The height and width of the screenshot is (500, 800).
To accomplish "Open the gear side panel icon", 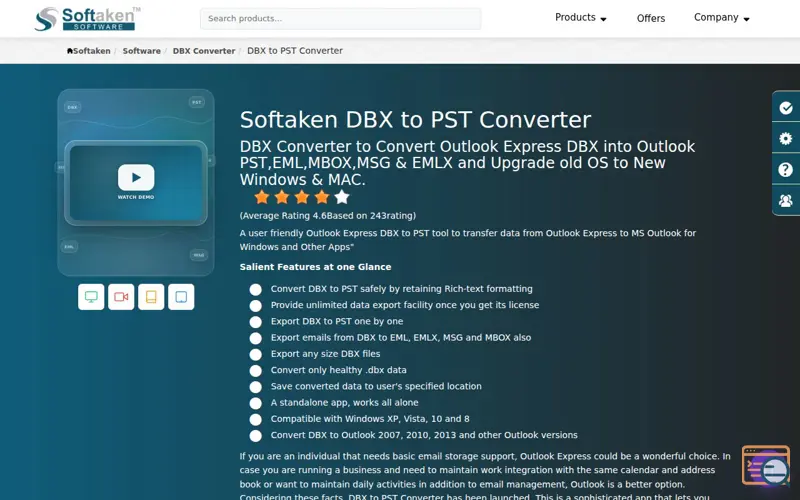I will [786, 138].
